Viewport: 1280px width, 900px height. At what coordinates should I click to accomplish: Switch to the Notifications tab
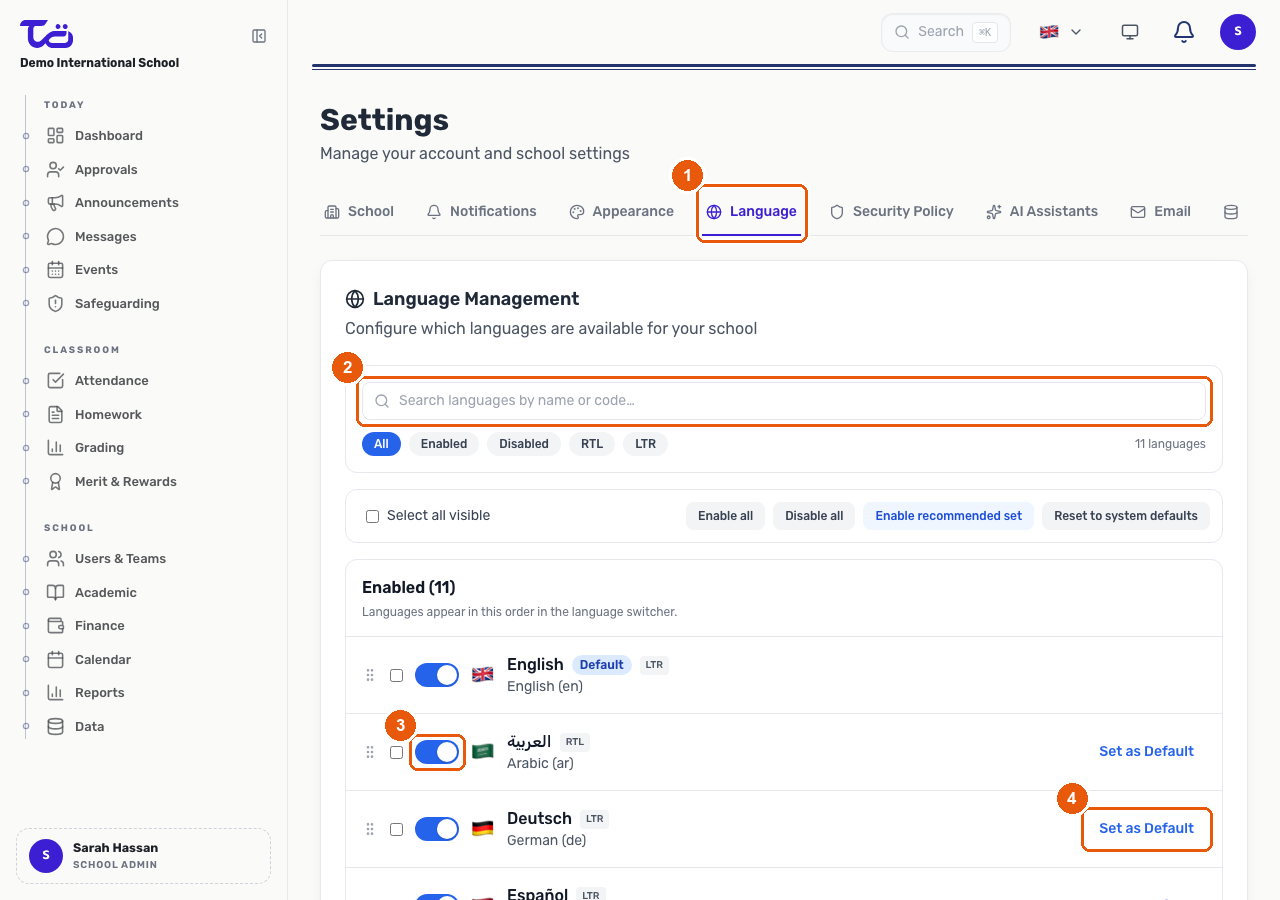pos(481,212)
